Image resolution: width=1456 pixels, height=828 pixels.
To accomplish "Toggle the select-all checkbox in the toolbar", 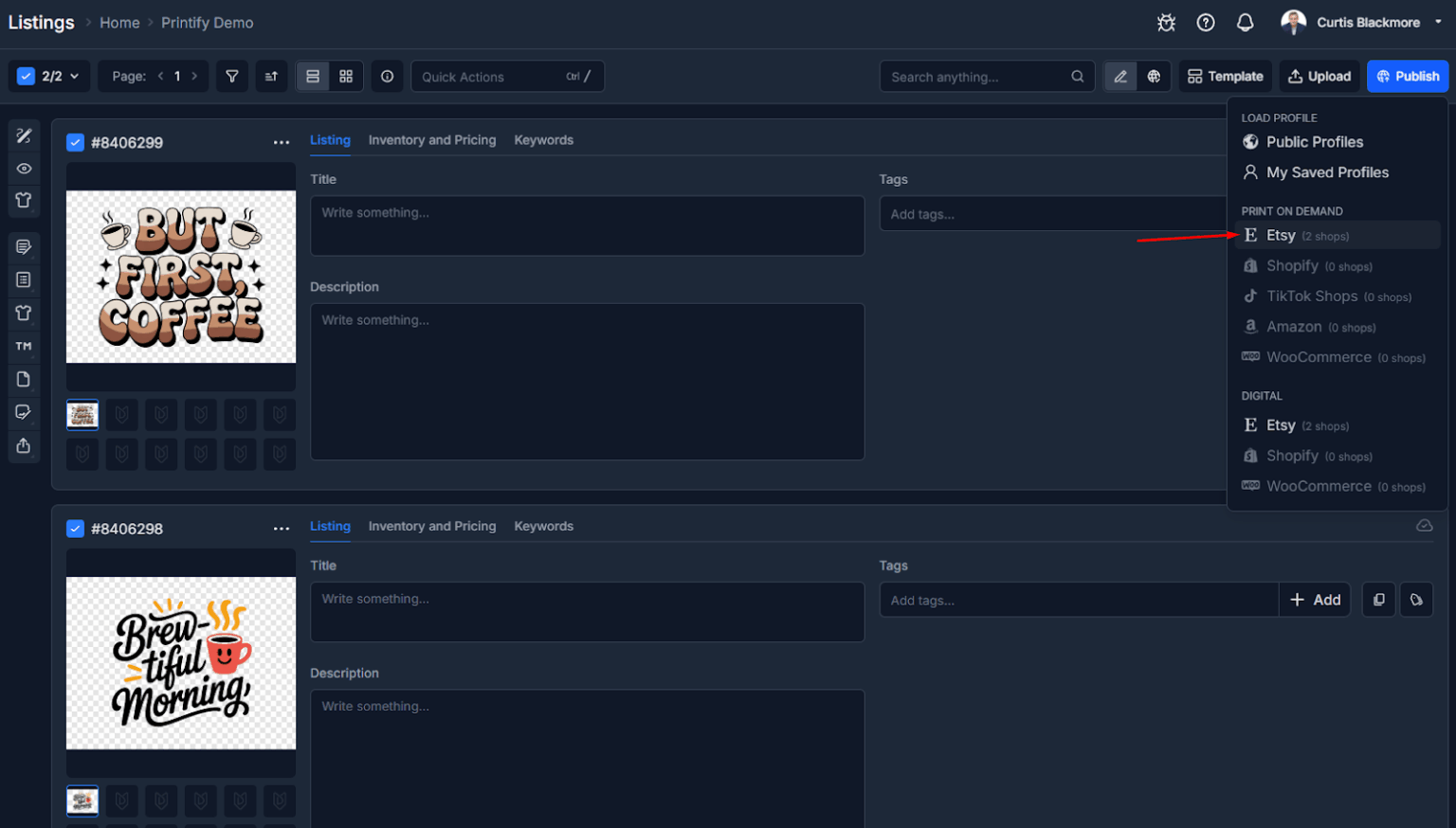I will point(26,76).
